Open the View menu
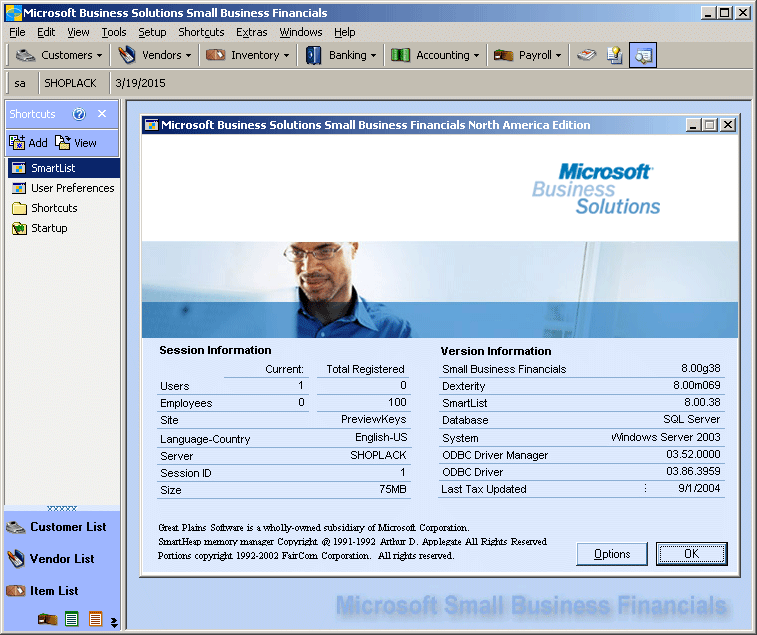 78,32
